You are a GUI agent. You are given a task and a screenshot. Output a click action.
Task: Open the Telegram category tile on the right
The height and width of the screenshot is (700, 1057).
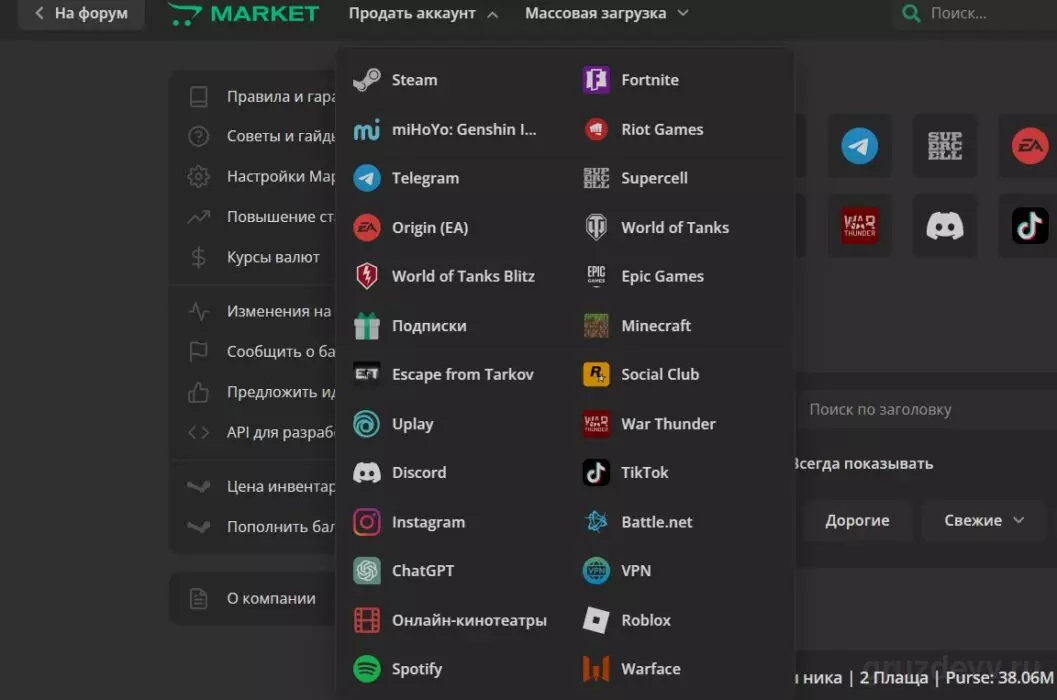(x=859, y=146)
